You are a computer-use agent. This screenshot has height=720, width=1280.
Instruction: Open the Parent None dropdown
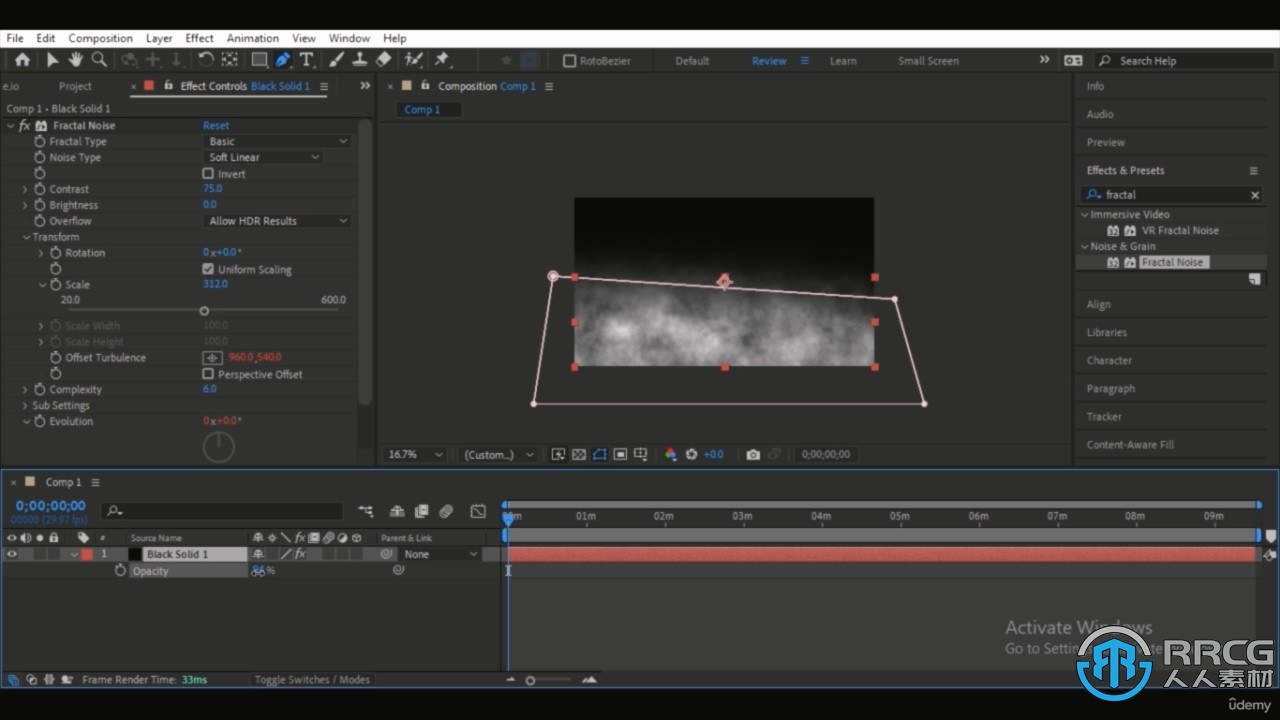tap(440, 554)
